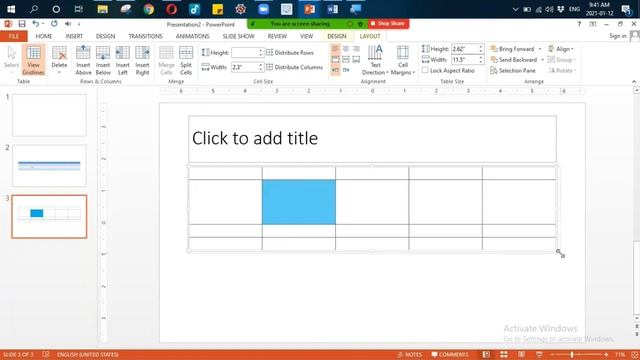
Task: Select slide 1 thumbnail
Action: [x=49, y=115]
